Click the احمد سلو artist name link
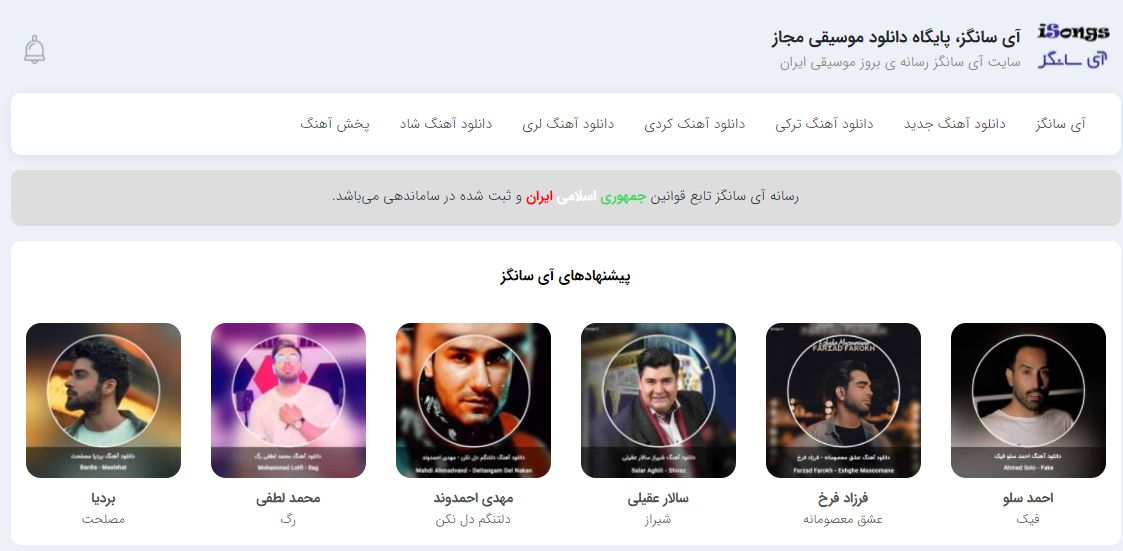 (1028, 498)
